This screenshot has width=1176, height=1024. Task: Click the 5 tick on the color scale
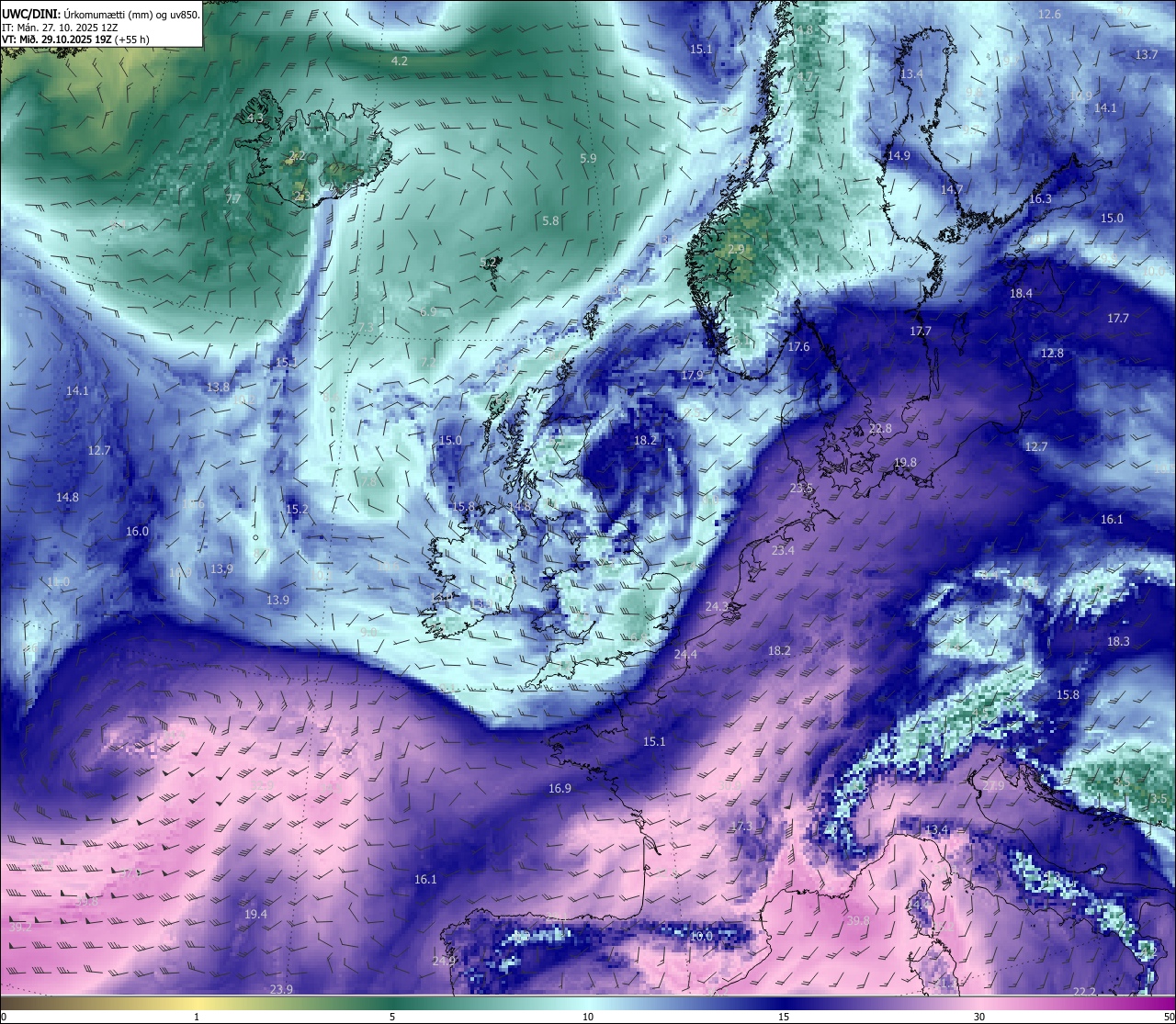392,1017
